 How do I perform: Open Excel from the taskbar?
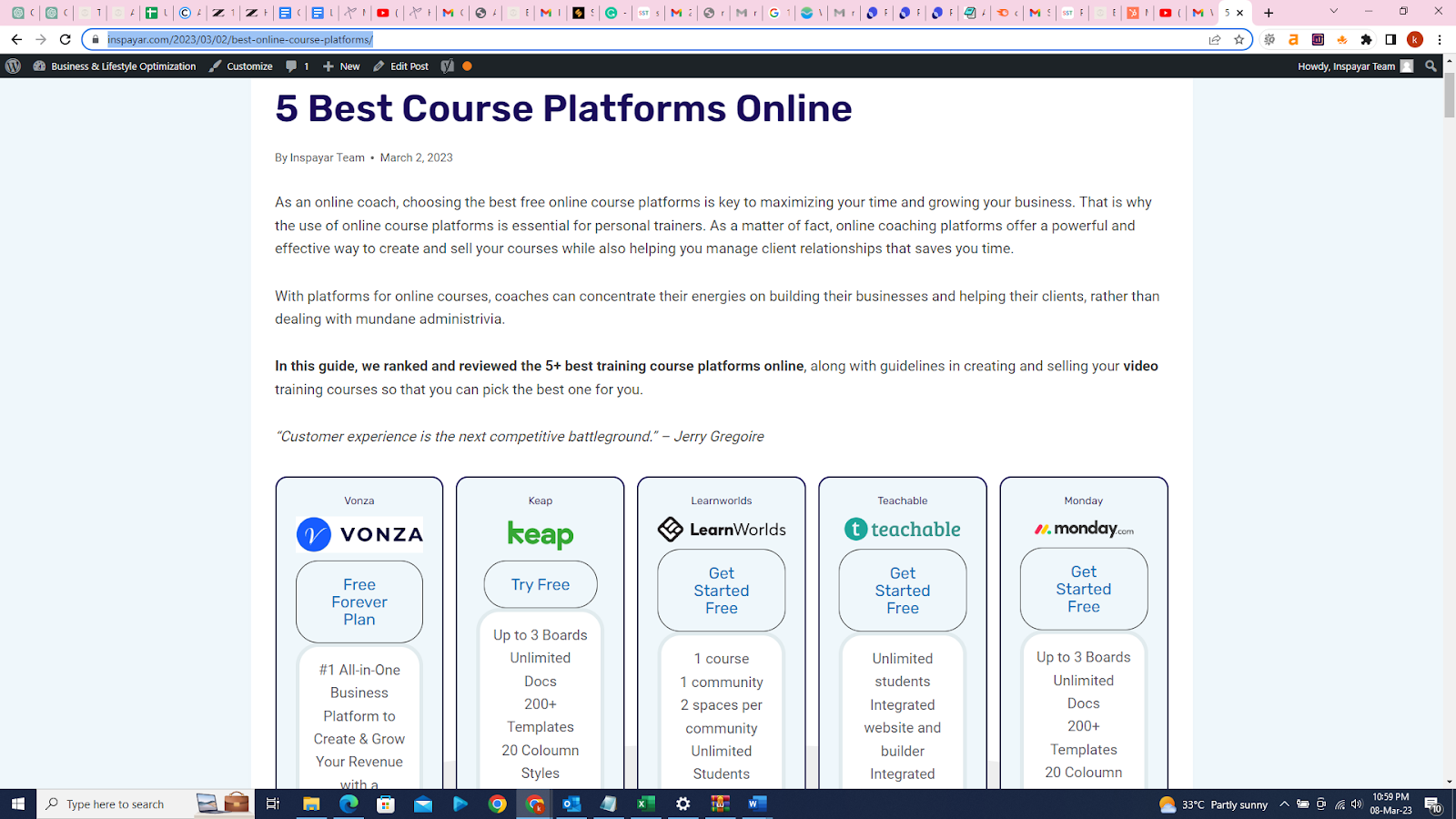click(646, 804)
